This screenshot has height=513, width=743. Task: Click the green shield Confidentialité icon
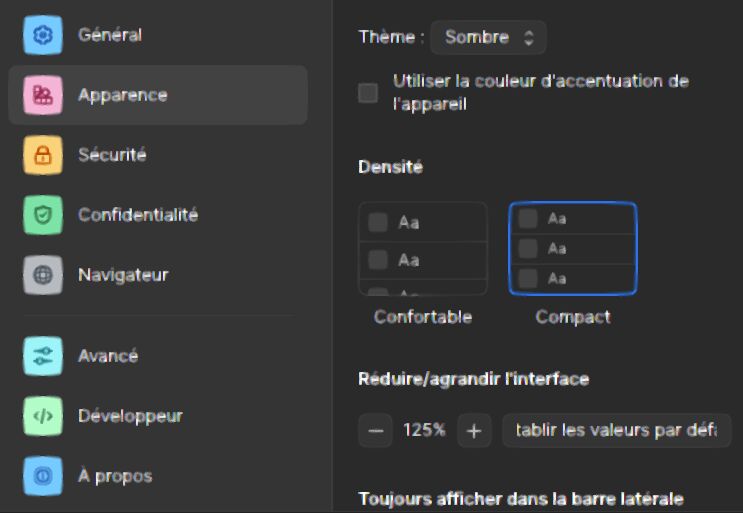(43, 215)
